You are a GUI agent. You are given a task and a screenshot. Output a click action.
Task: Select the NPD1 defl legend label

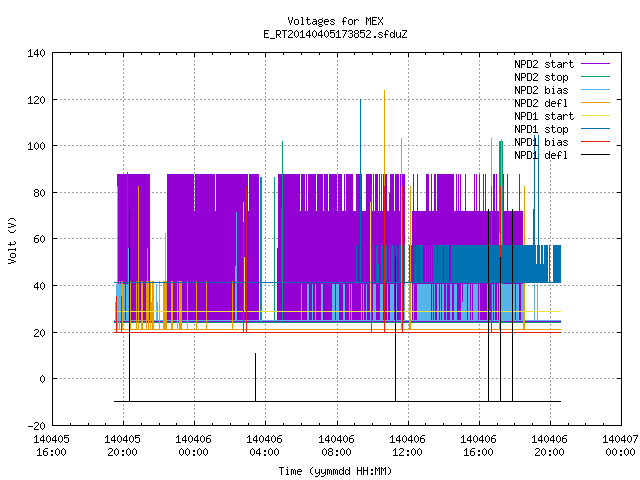pyautogui.click(x=541, y=155)
